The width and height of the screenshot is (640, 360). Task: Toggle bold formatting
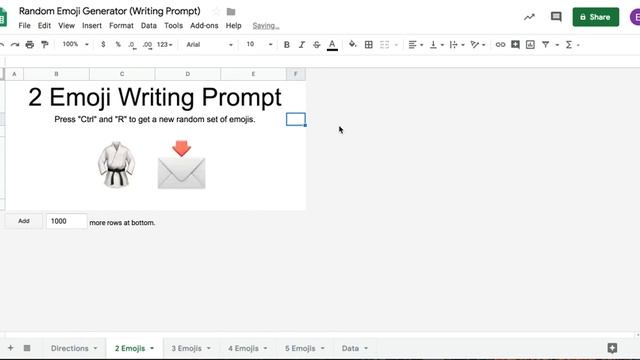[x=287, y=44]
